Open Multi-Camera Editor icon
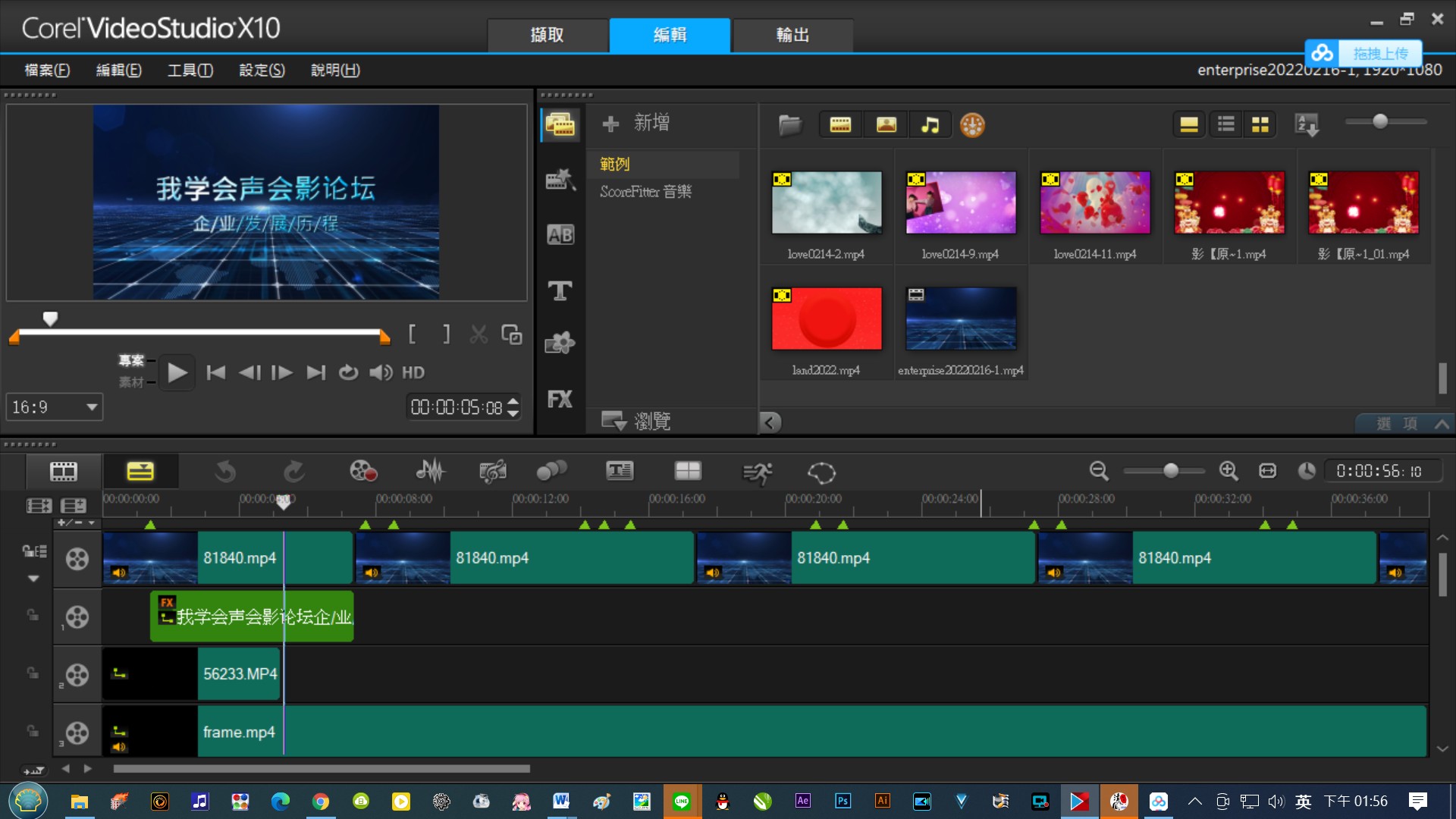Screen dimensions: 1456x819 [688, 472]
